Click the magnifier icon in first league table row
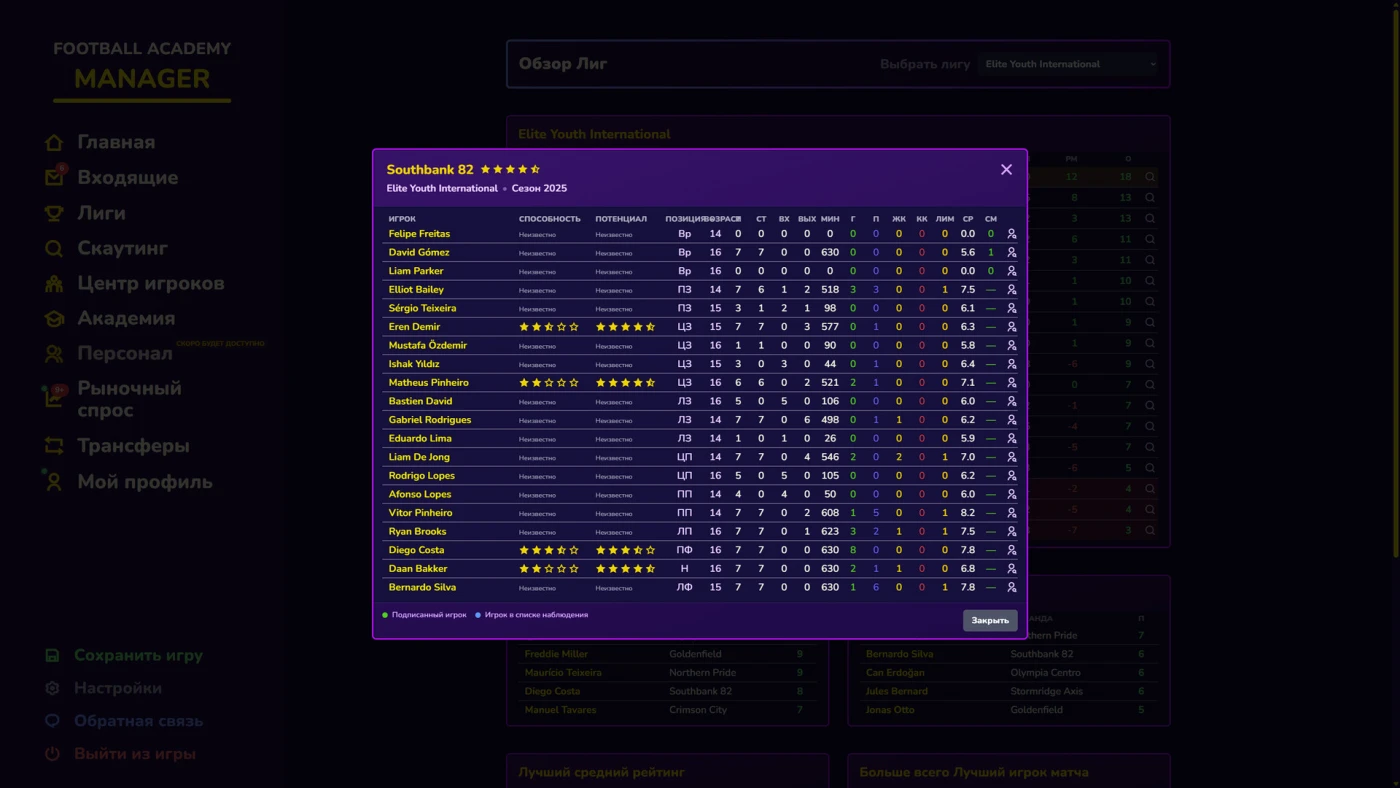This screenshot has width=1400, height=788. point(1150,177)
